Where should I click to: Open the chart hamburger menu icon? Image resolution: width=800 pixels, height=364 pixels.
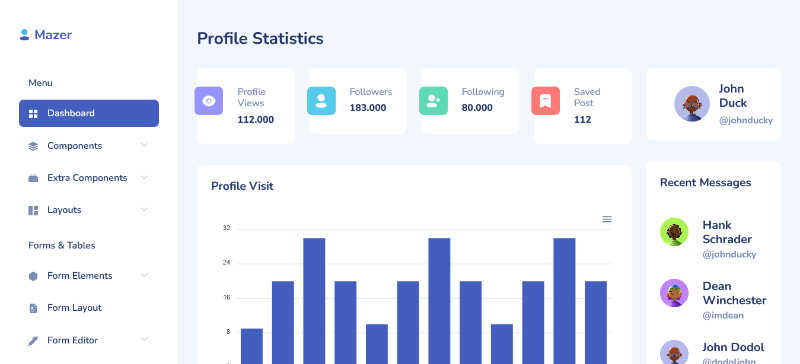point(607,219)
